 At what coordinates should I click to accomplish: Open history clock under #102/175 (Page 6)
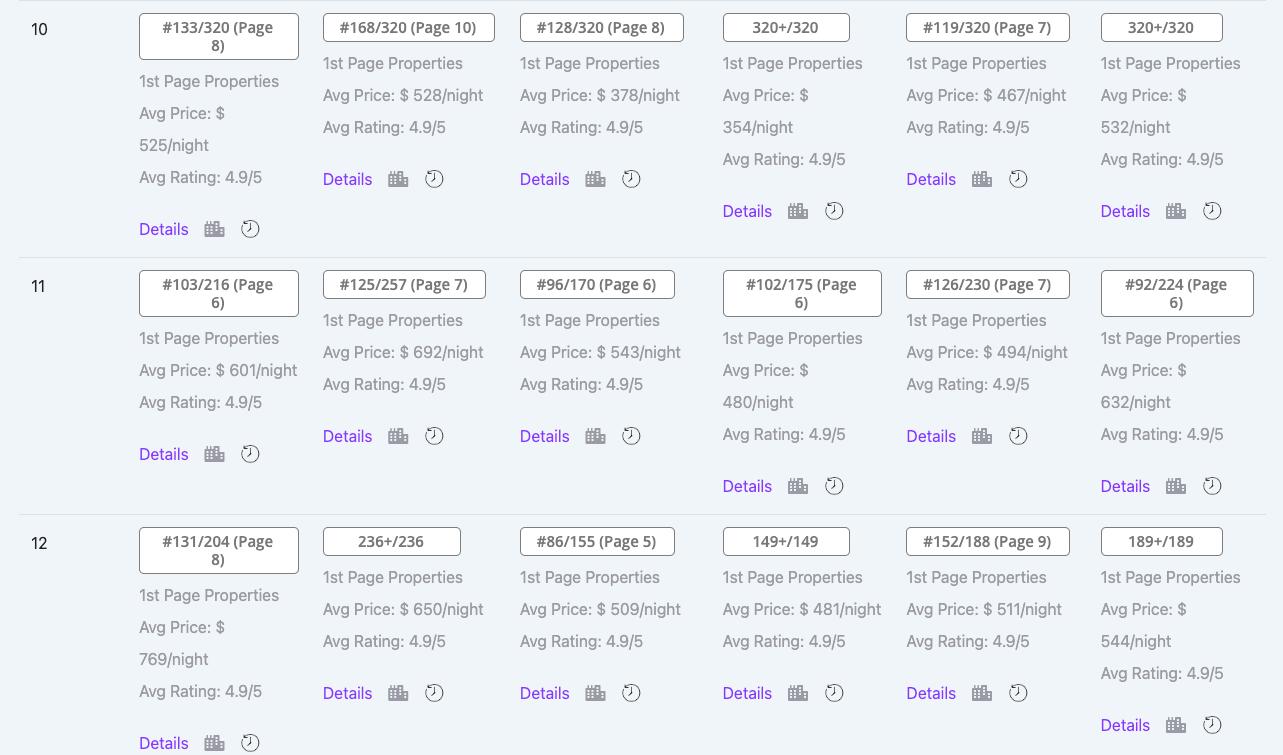[834, 486]
